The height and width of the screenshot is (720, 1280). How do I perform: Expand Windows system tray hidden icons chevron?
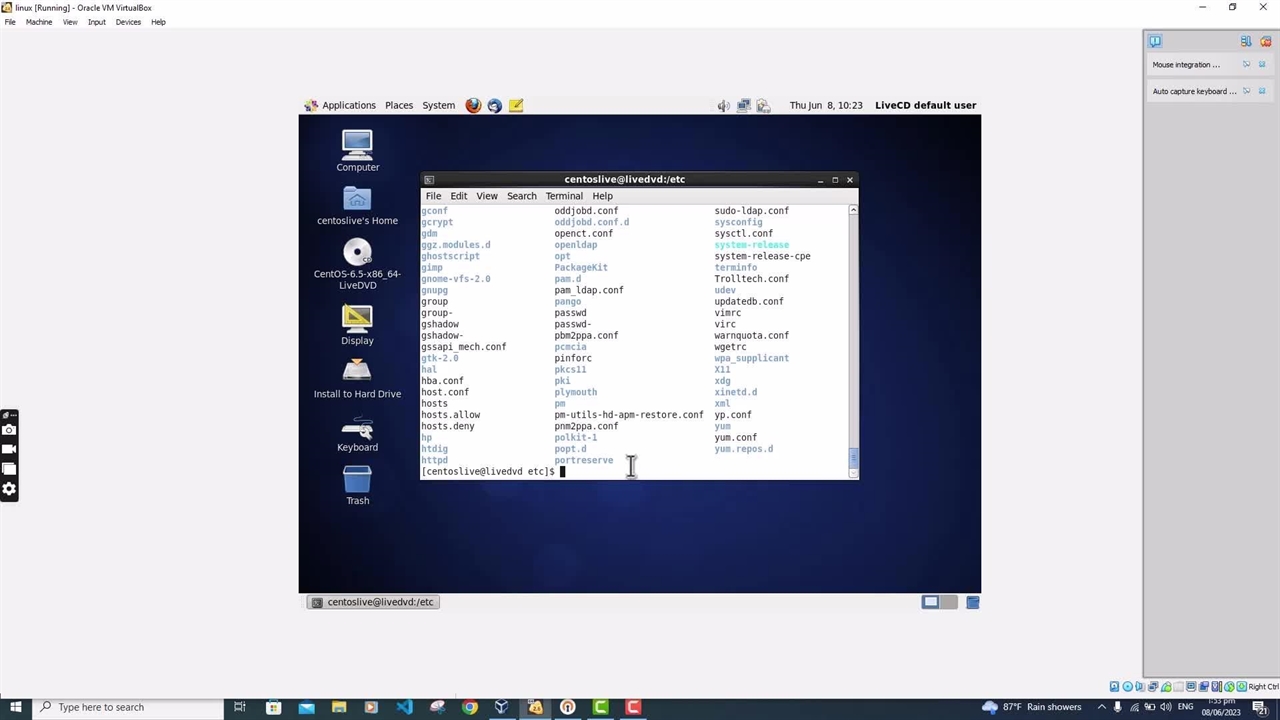[x=1102, y=707]
